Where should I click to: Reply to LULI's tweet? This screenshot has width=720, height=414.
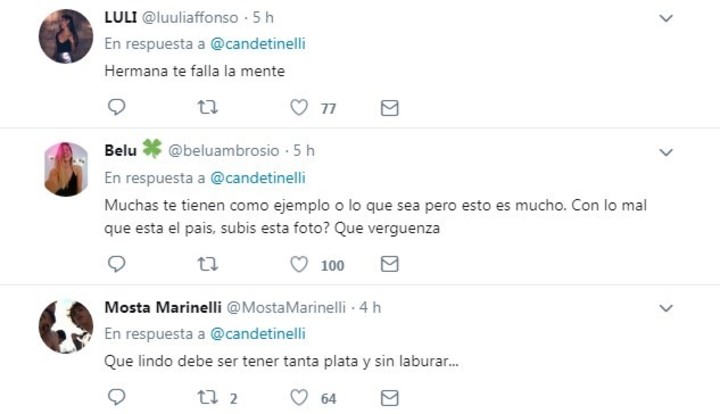pyautogui.click(x=117, y=107)
